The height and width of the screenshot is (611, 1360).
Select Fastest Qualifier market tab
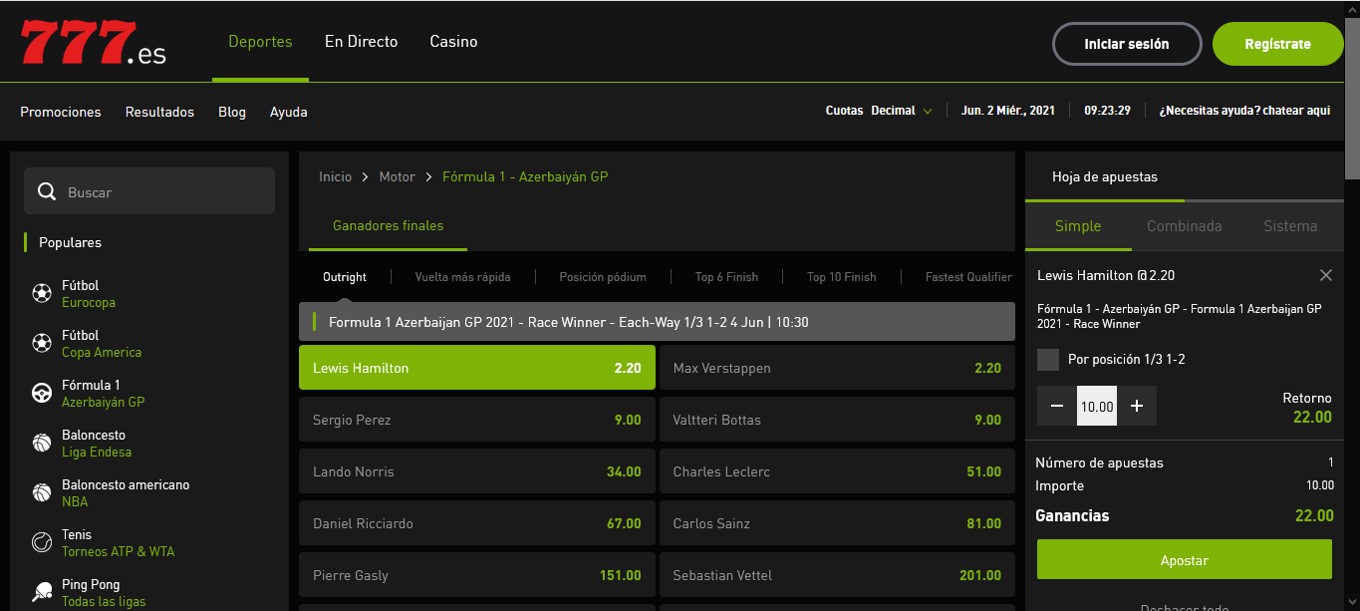point(969,277)
